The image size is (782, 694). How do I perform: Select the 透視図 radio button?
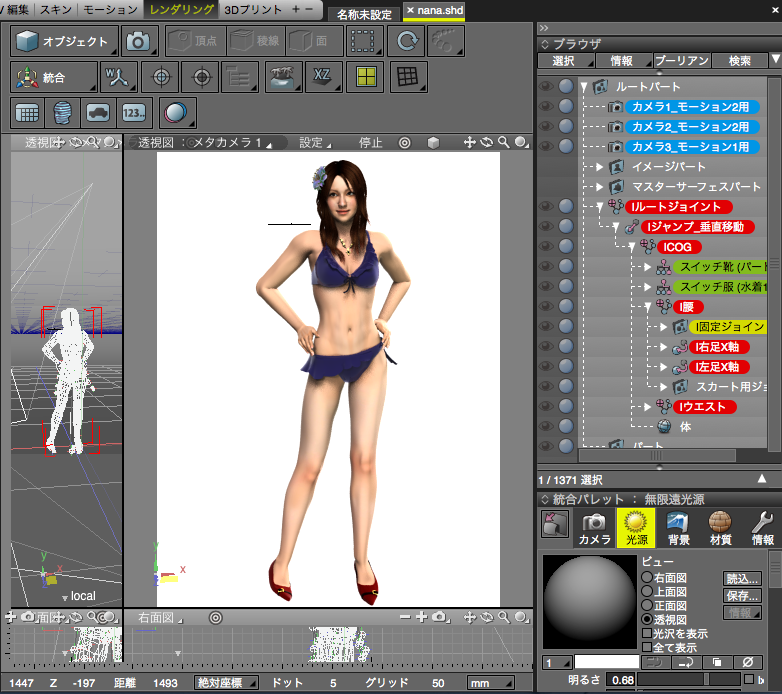(x=647, y=619)
